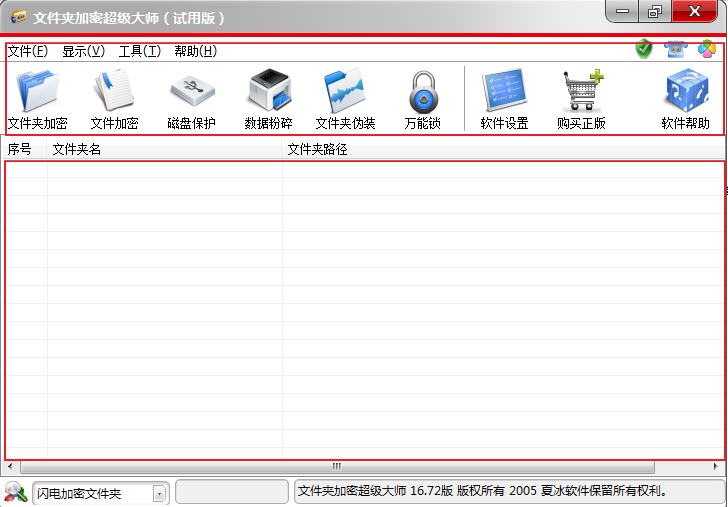Click the search magnifier icon in status bar
This screenshot has height=507, width=728.
point(16,493)
